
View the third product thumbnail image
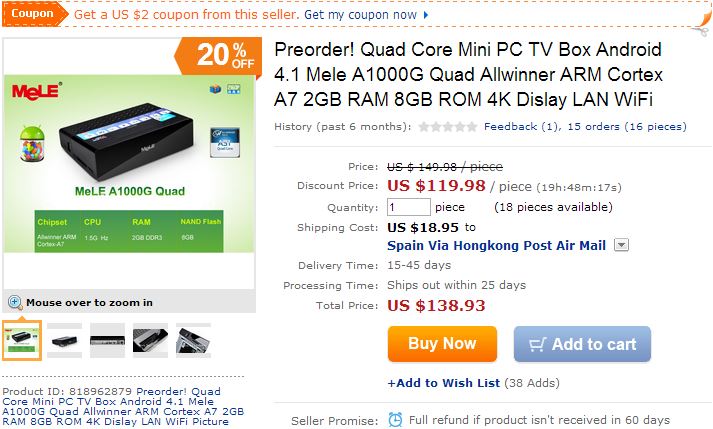pyautogui.click(x=107, y=340)
